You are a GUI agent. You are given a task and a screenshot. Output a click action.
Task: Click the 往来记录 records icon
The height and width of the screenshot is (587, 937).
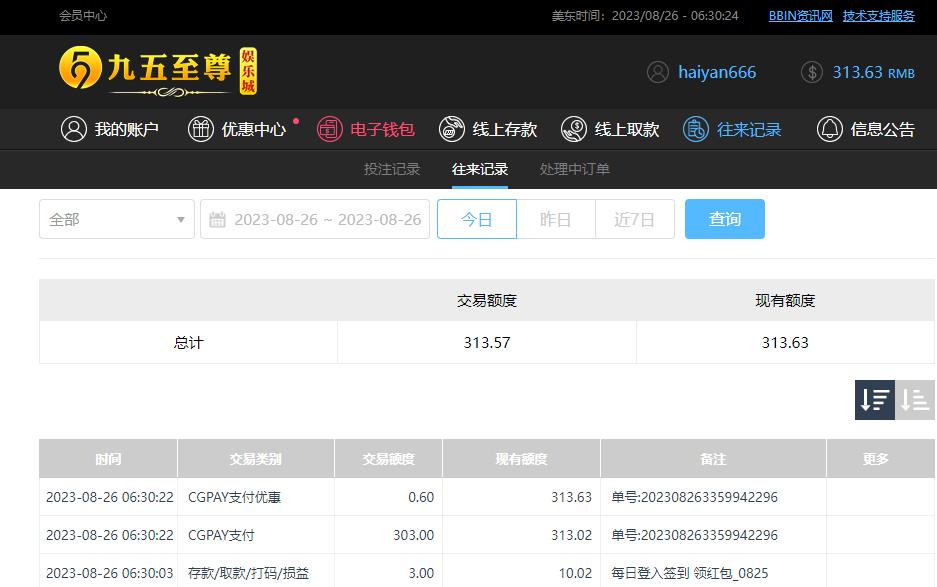(696, 129)
